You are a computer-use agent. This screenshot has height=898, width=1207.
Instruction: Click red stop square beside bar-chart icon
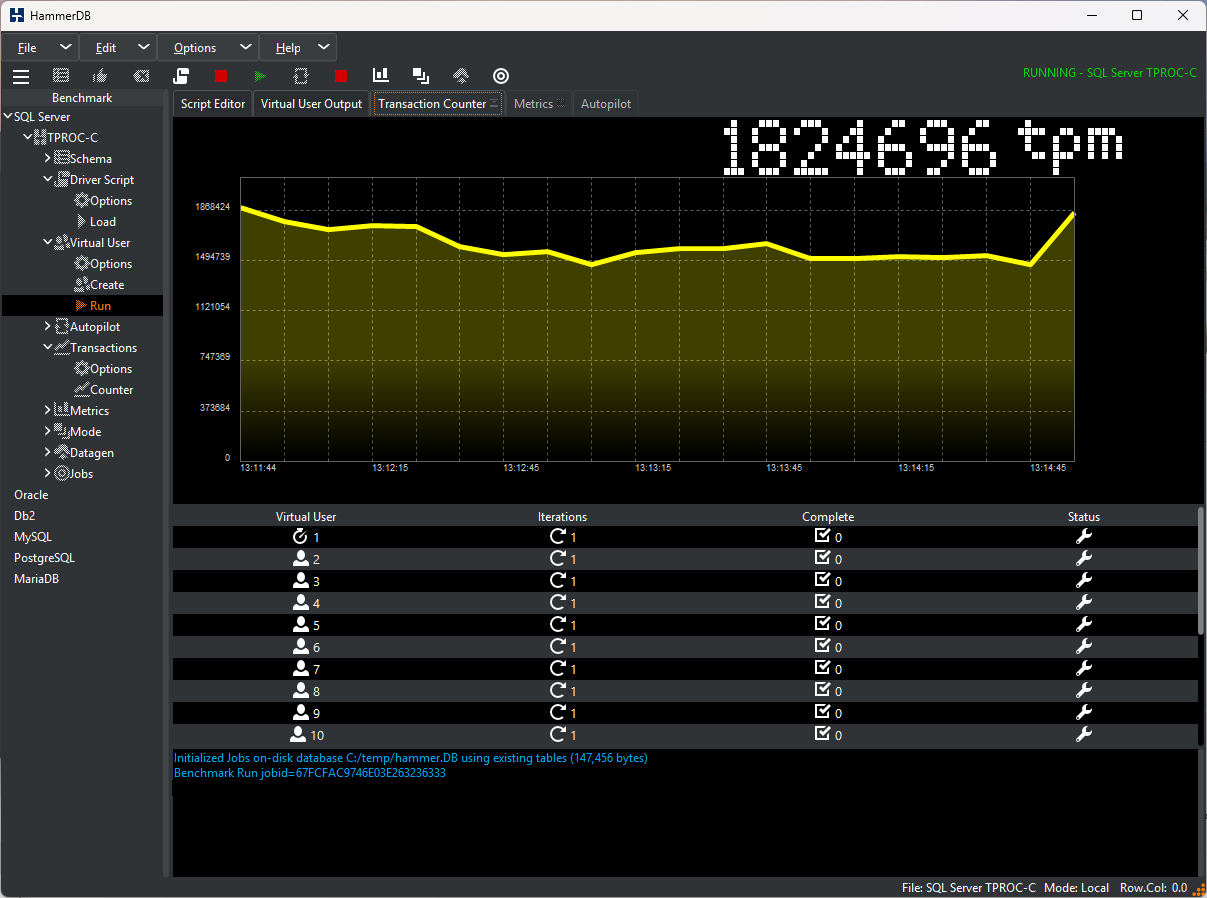click(x=341, y=76)
